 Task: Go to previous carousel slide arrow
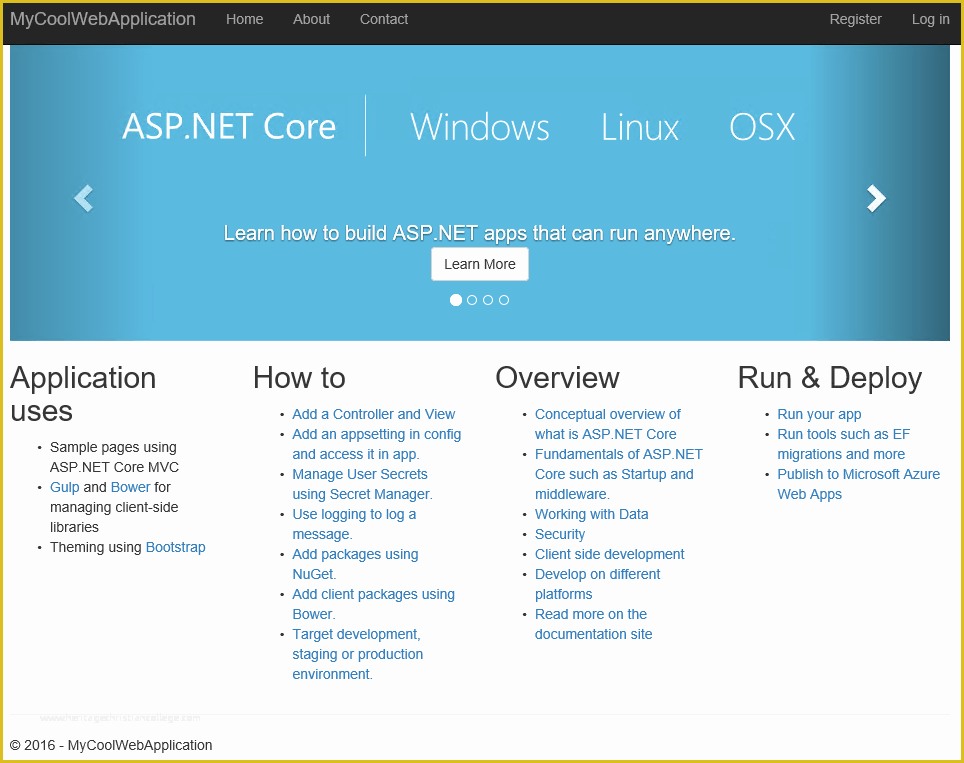tap(83, 198)
